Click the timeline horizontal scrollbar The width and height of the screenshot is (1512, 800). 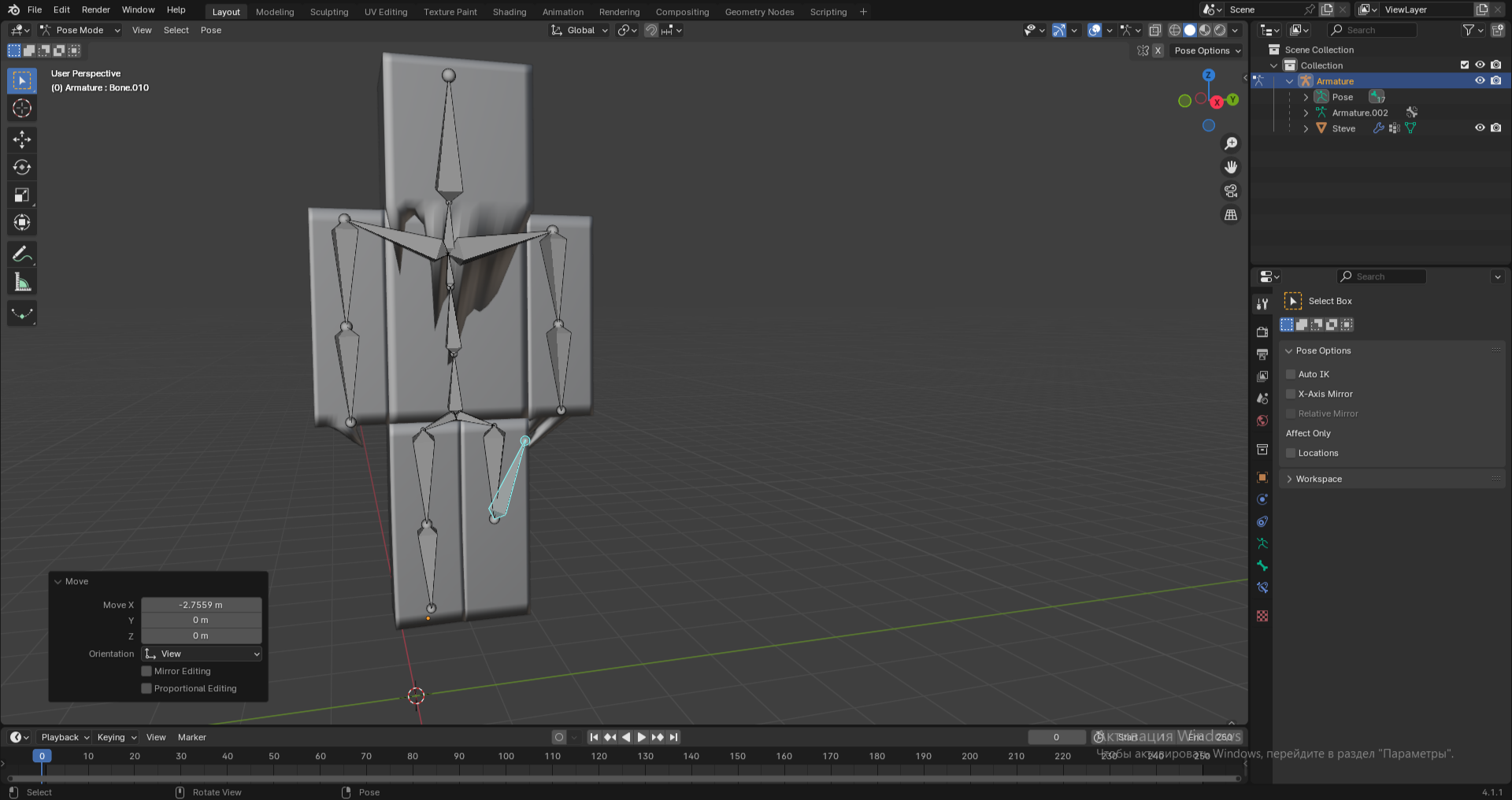coord(624,779)
